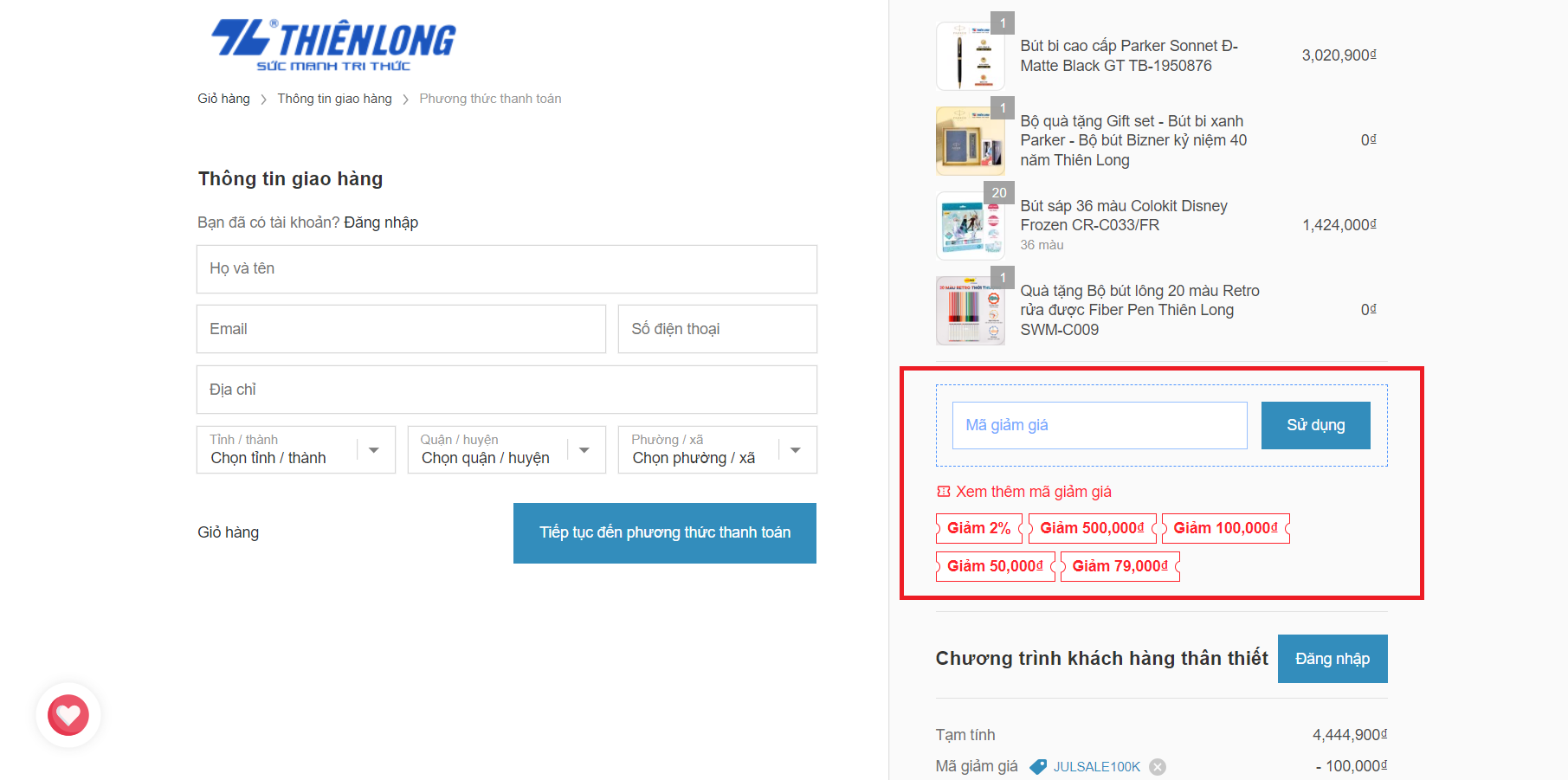Open Gift set Bizner pen thumbnail
Image resolution: width=1568 pixels, height=780 pixels.
coord(970,141)
